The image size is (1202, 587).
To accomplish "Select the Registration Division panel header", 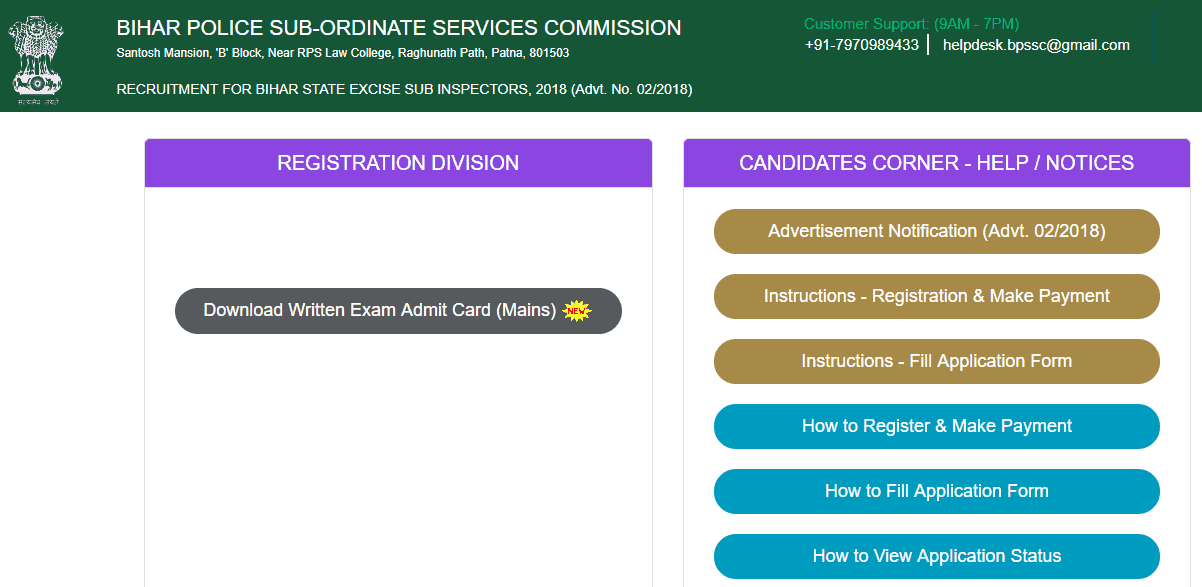I will point(398,163).
